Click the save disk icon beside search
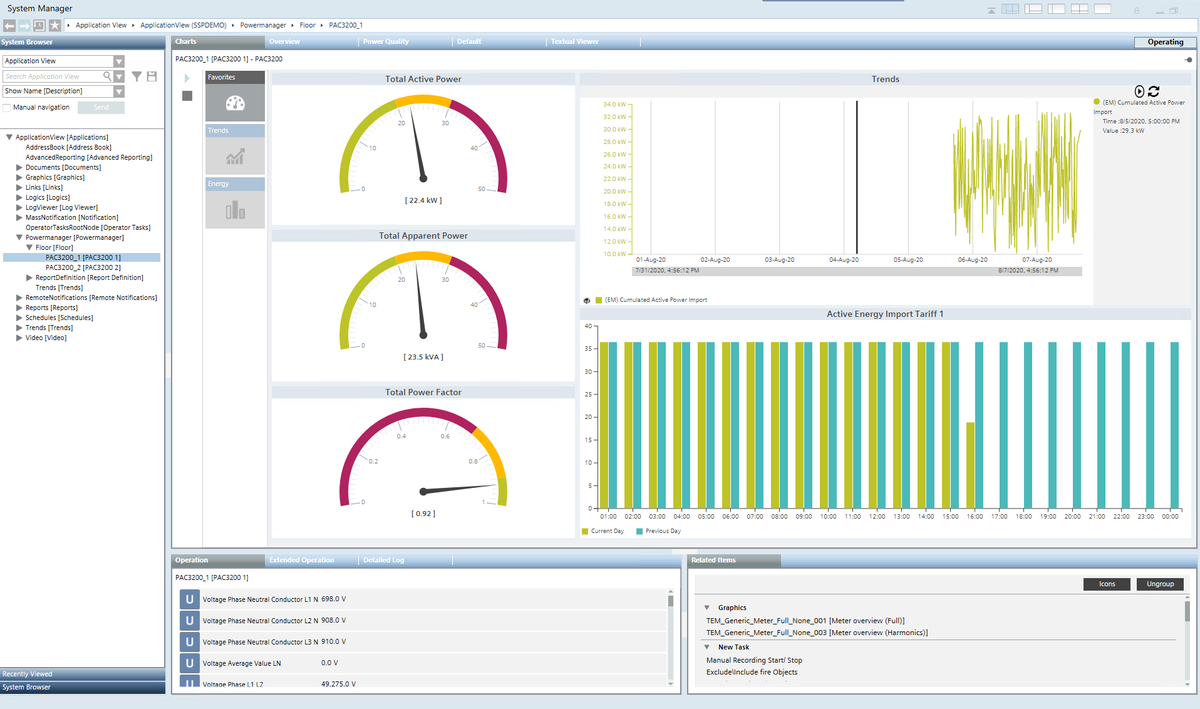This screenshot has width=1200, height=709. 152,76
